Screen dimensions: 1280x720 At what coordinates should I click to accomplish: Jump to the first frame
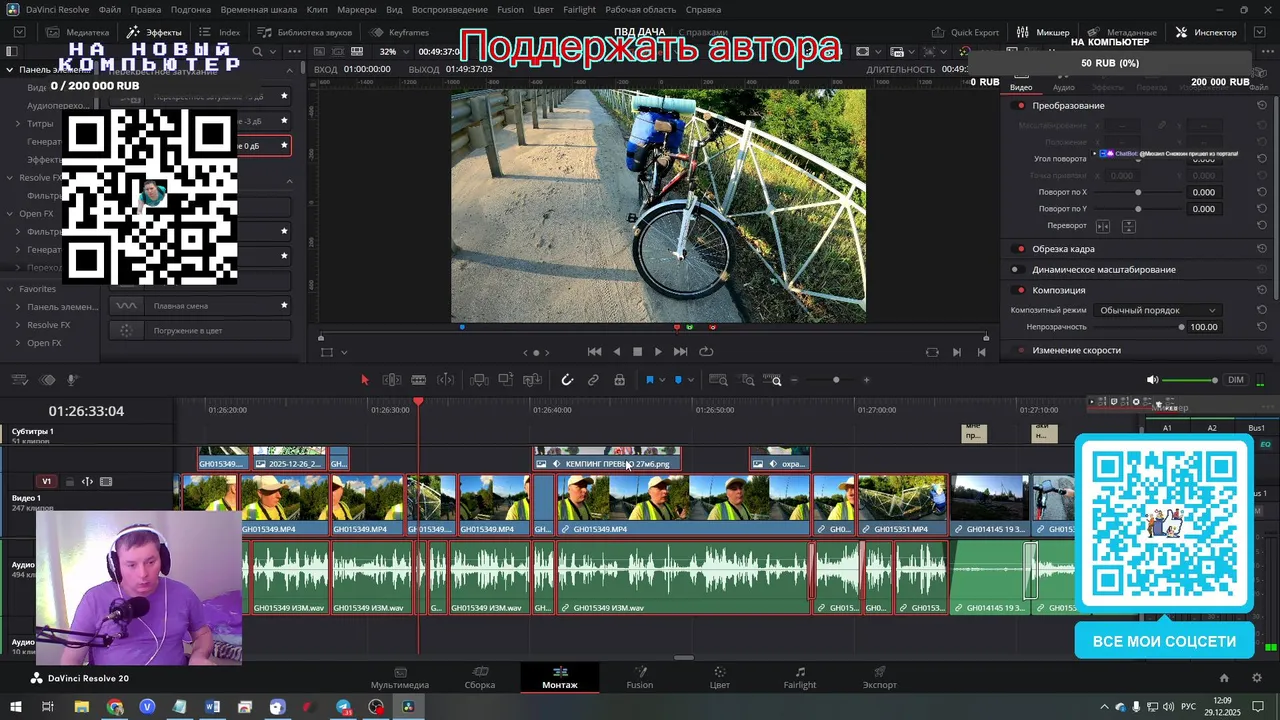point(594,352)
